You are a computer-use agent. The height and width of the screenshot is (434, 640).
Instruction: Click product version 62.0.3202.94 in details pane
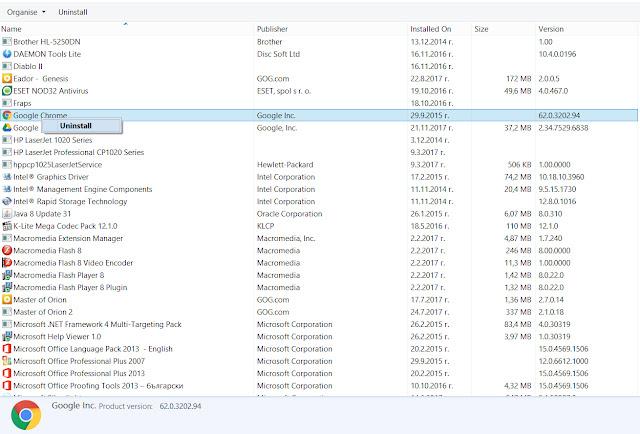[180, 406]
